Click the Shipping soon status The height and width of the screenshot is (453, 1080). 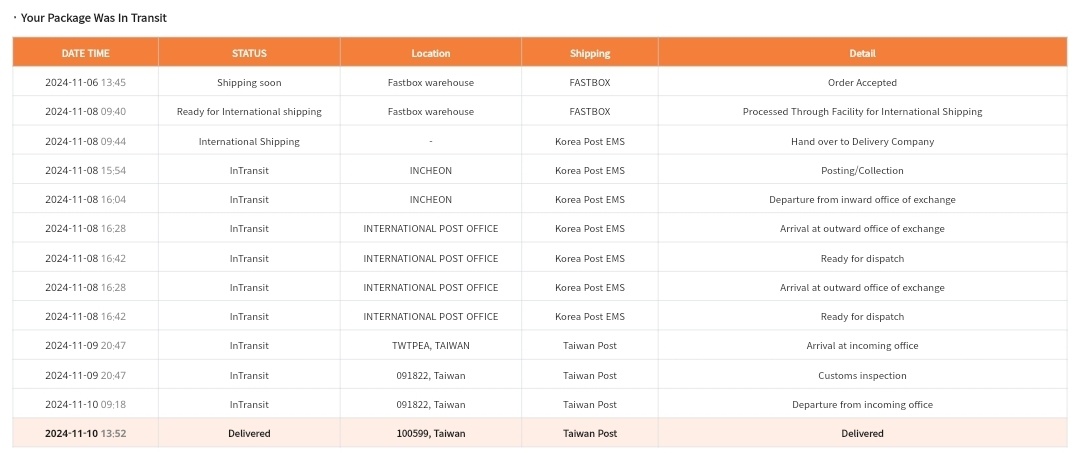[x=249, y=83]
